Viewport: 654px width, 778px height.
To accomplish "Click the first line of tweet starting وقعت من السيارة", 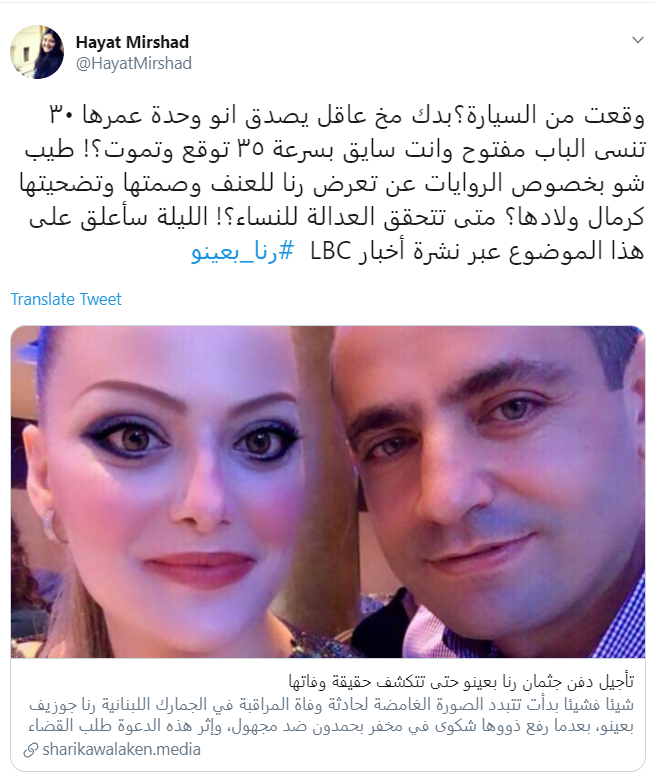I will point(346,115).
